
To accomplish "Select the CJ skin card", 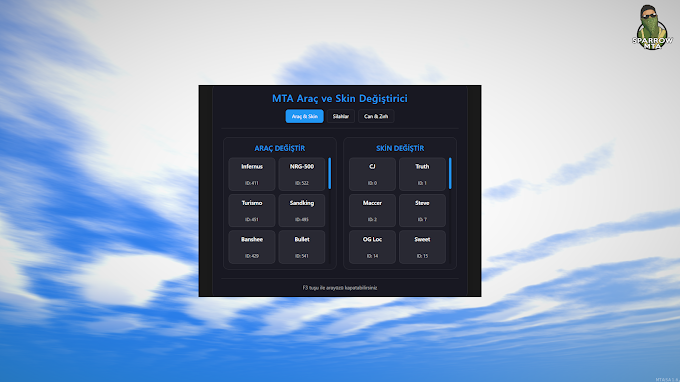I will tap(373, 174).
